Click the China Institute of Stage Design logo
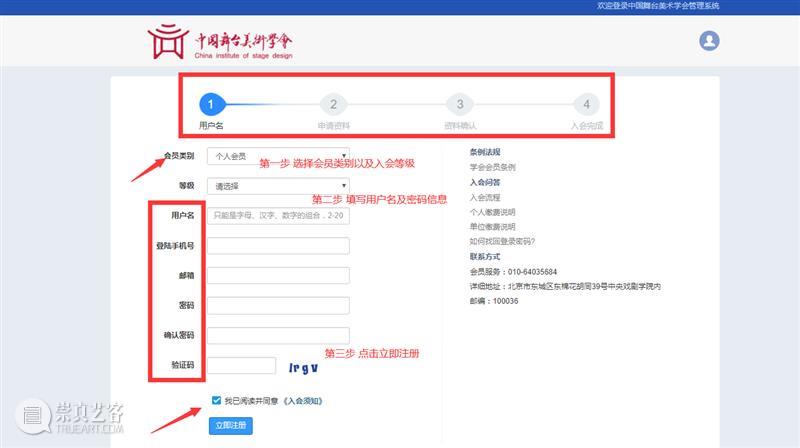800x448 pixels. (220, 41)
